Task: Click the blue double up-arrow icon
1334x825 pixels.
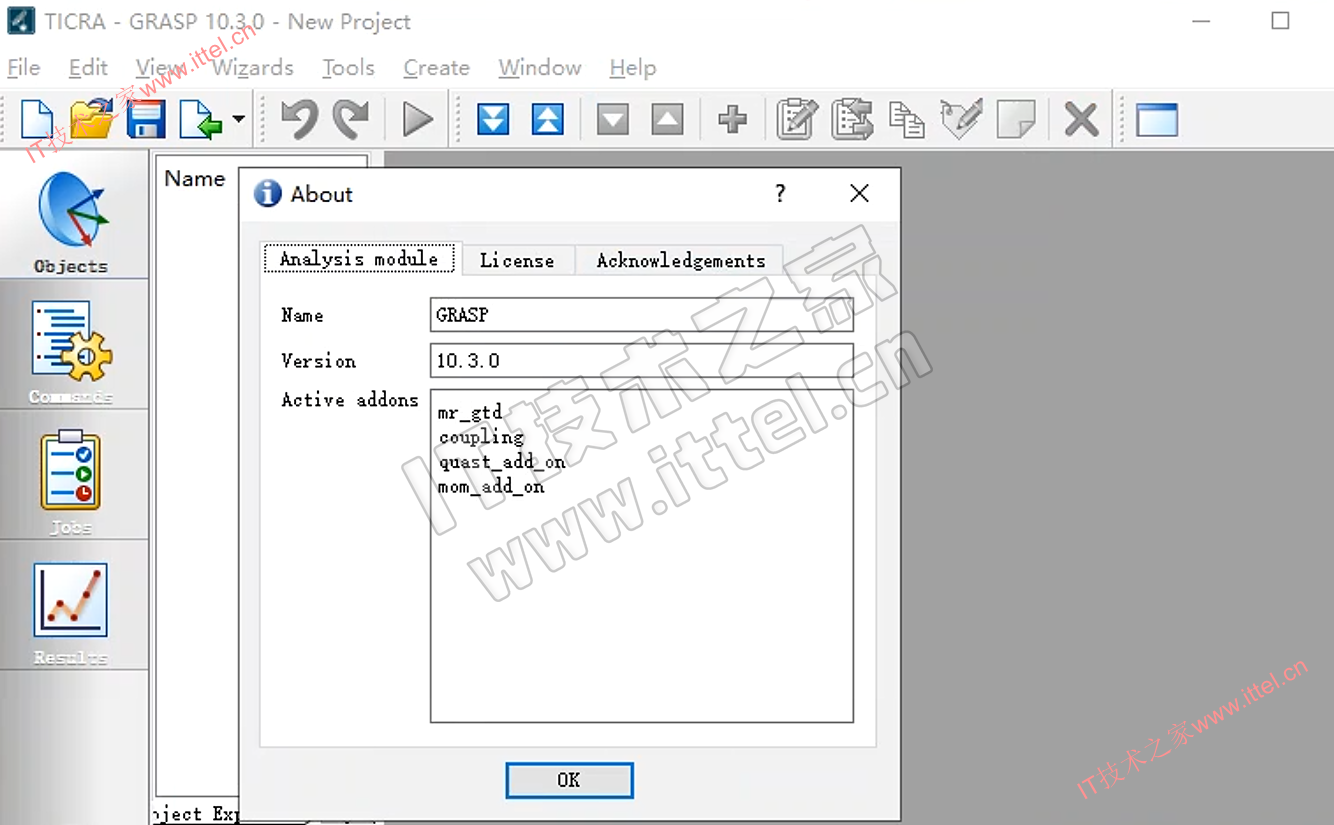Action: 547,120
